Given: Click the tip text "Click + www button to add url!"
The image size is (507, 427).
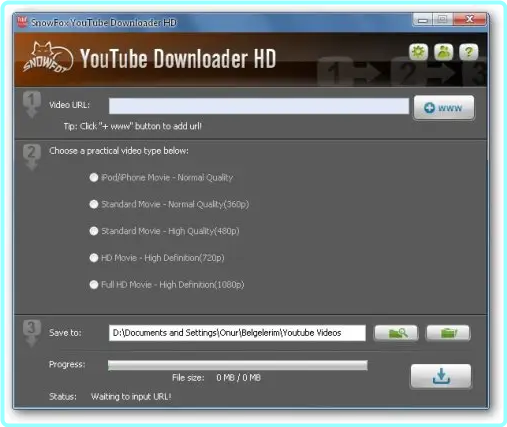Looking at the screenshot, I should [x=133, y=126].
